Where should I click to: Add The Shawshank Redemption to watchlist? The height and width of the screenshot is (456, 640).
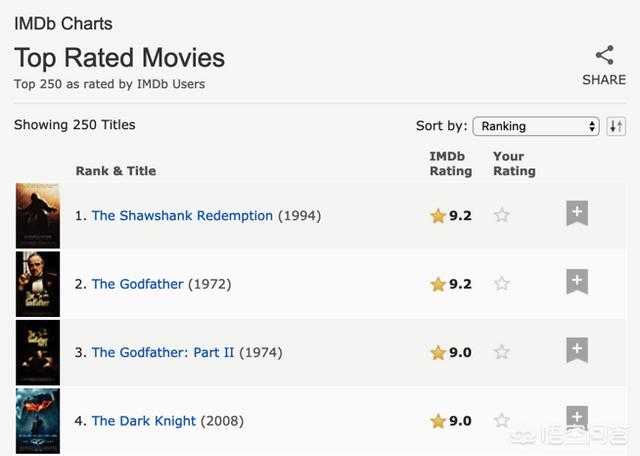577,214
